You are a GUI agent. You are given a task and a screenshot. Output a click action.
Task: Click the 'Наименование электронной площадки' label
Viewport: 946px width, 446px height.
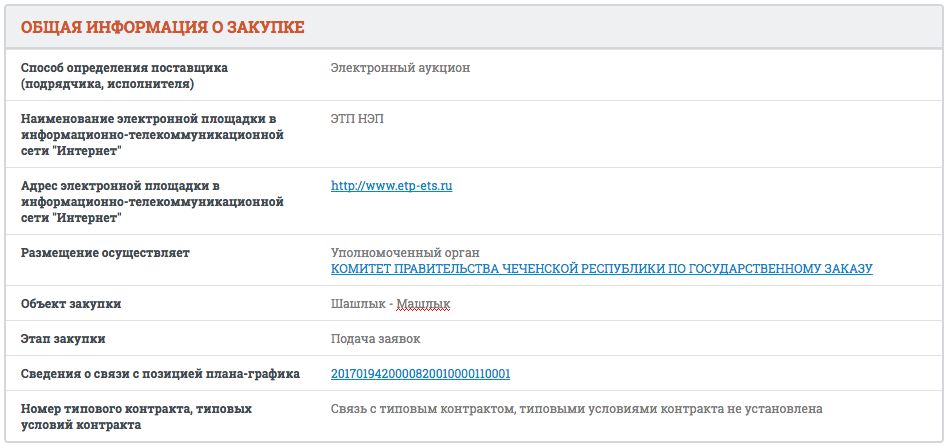(x=148, y=119)
